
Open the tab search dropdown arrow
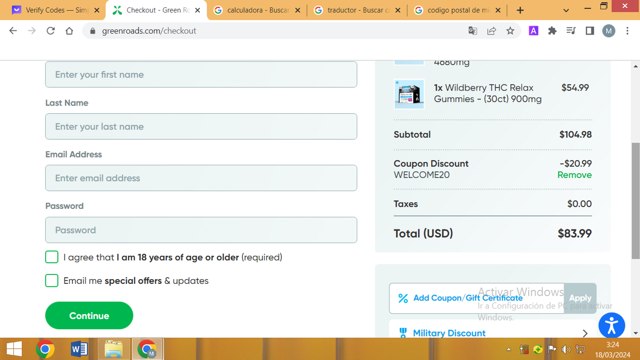(x=566, y=10)
